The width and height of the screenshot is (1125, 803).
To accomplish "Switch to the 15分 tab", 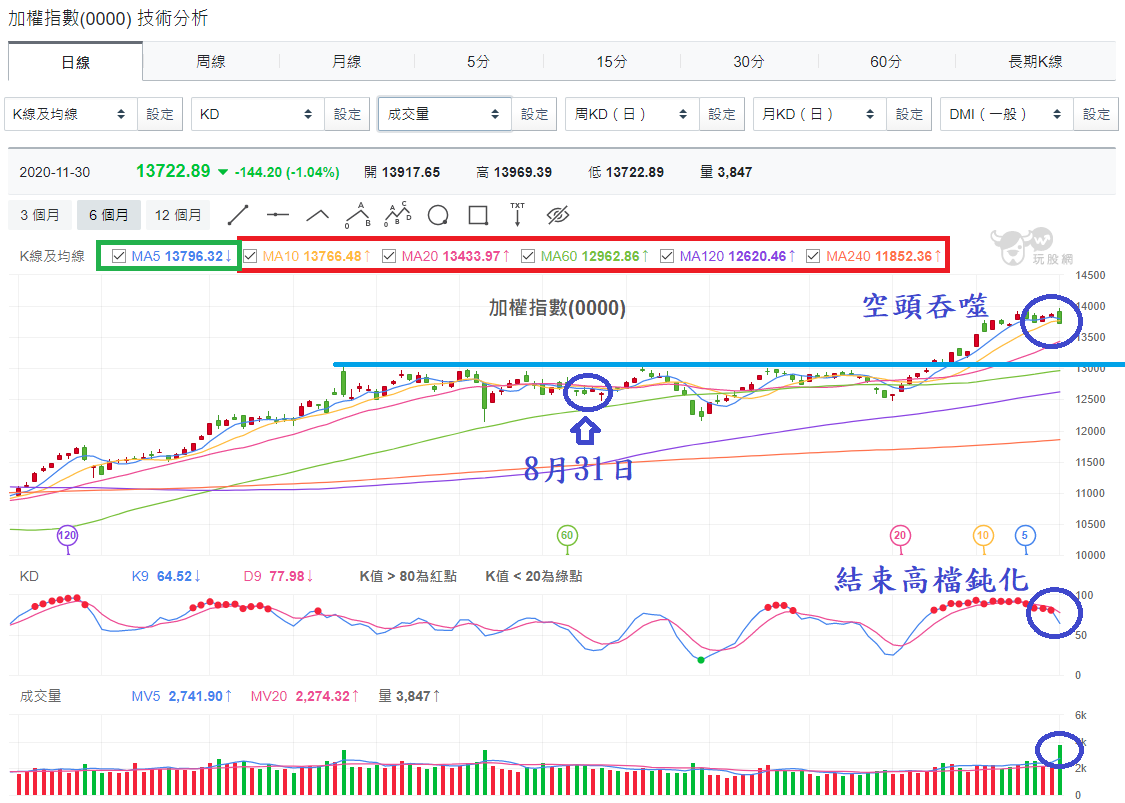I will [x=611, y=62].
